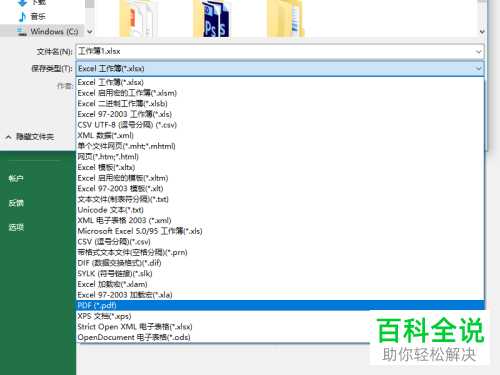Select DIF (数据交换格式)(*.dif) option
500x375 pixels.
pos(280,263)
